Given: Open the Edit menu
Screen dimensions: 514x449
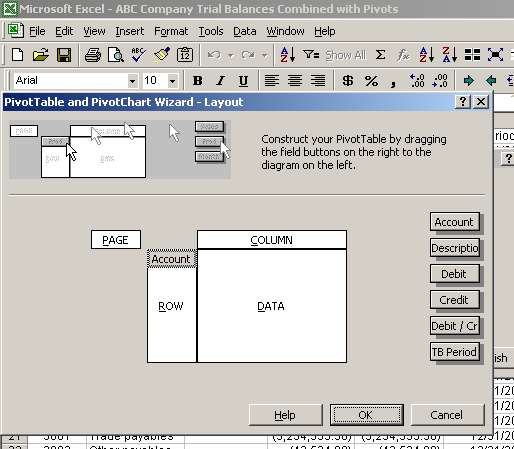Looking at the screenshot, I should pyautogui.click(x=64, y=31).
